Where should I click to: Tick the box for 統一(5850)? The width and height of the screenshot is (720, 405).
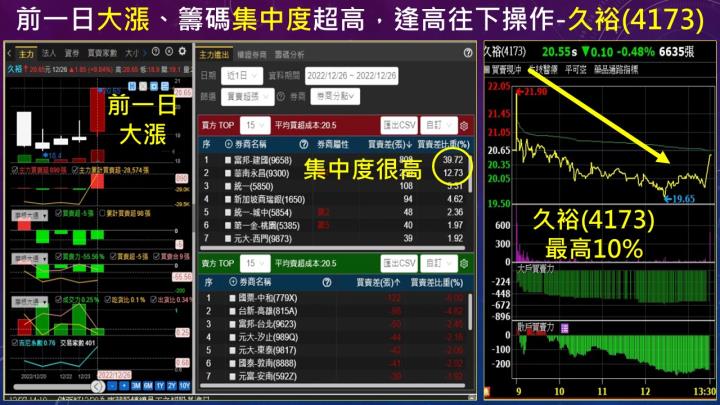[x=228, y=186]
